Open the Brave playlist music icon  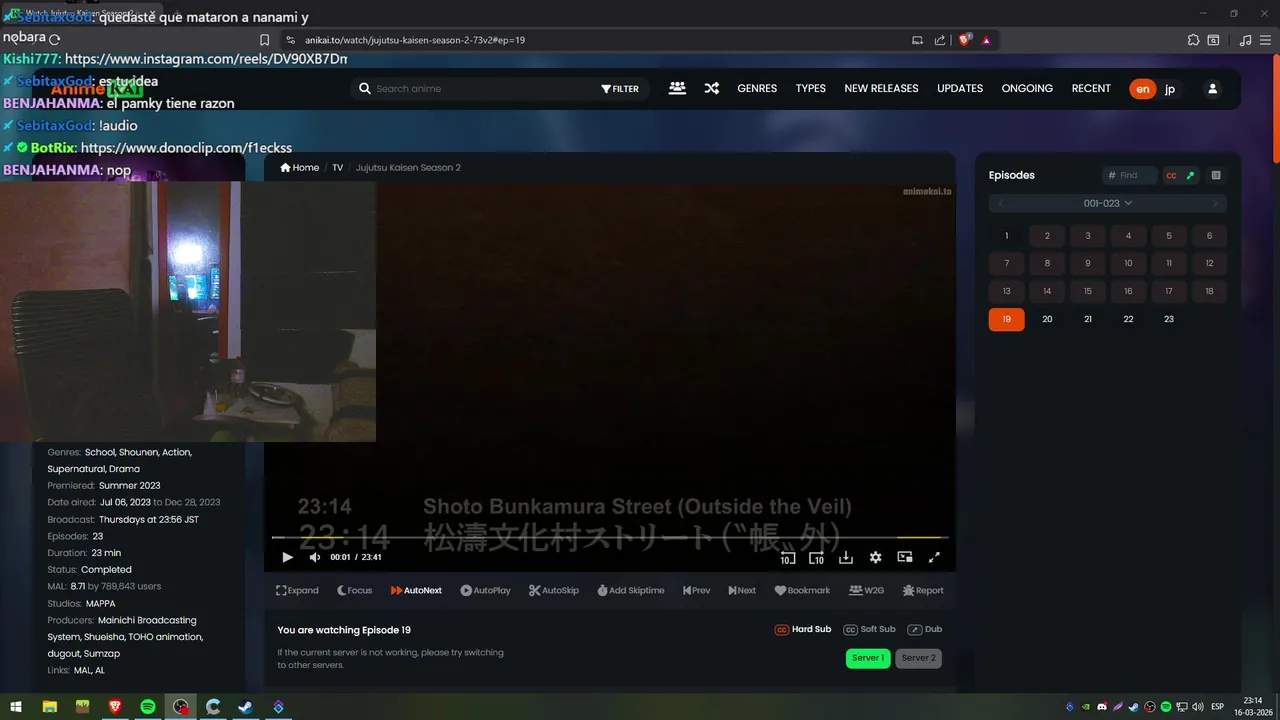click(x=1245, y=40)
